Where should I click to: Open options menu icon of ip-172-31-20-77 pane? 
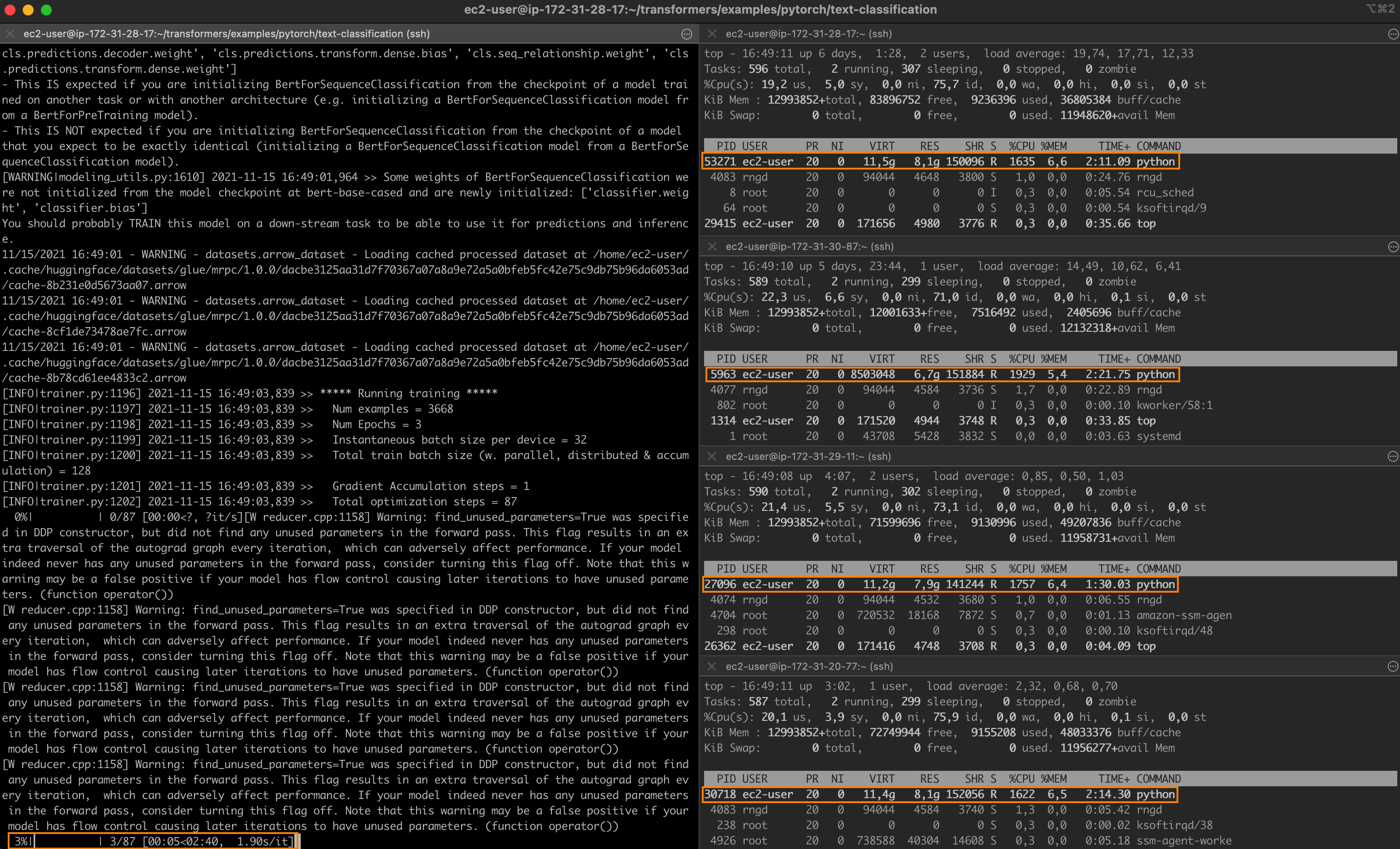point(1393,666)
